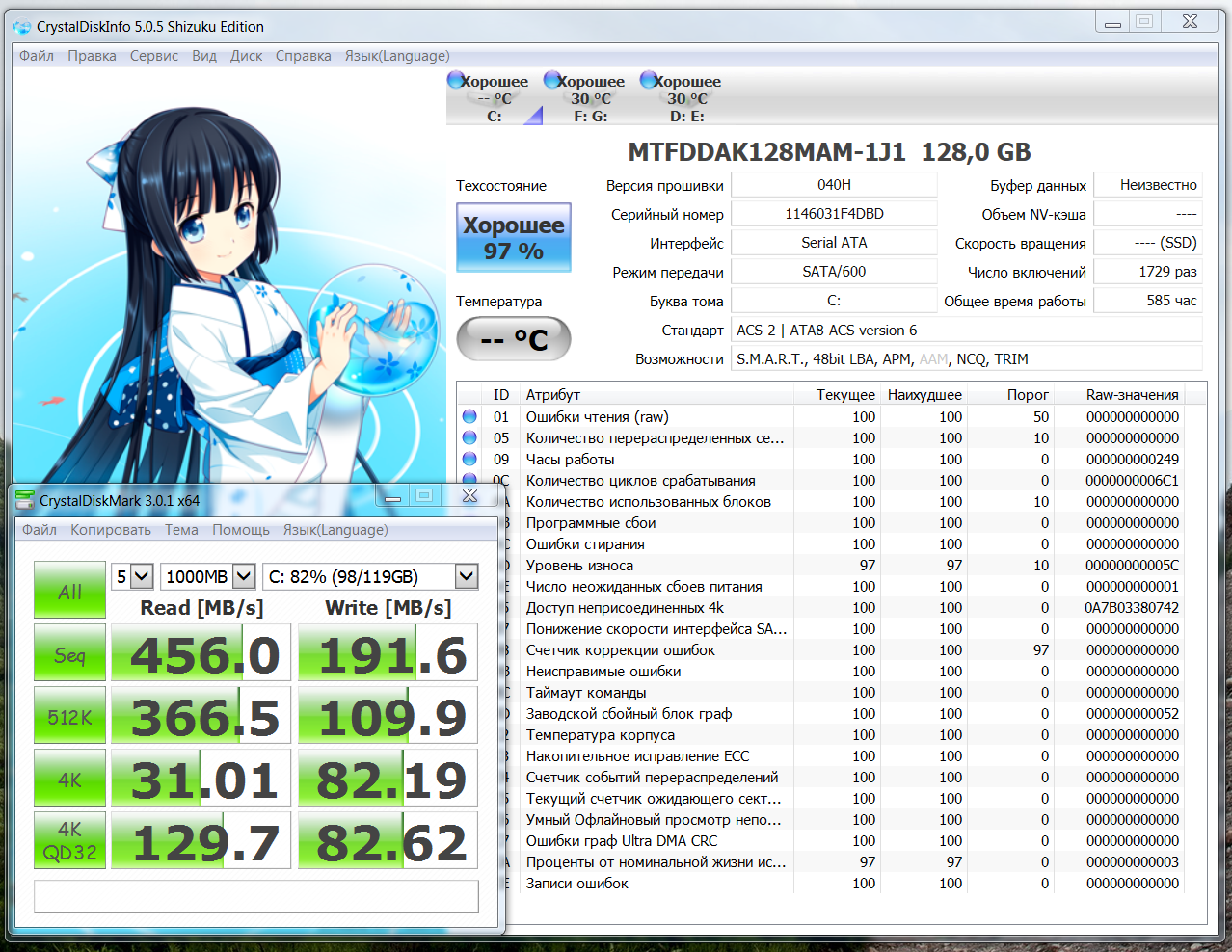Click the firmware version field 040H
The width and height of the screenshot is (1232, 952).
point(834,185)
